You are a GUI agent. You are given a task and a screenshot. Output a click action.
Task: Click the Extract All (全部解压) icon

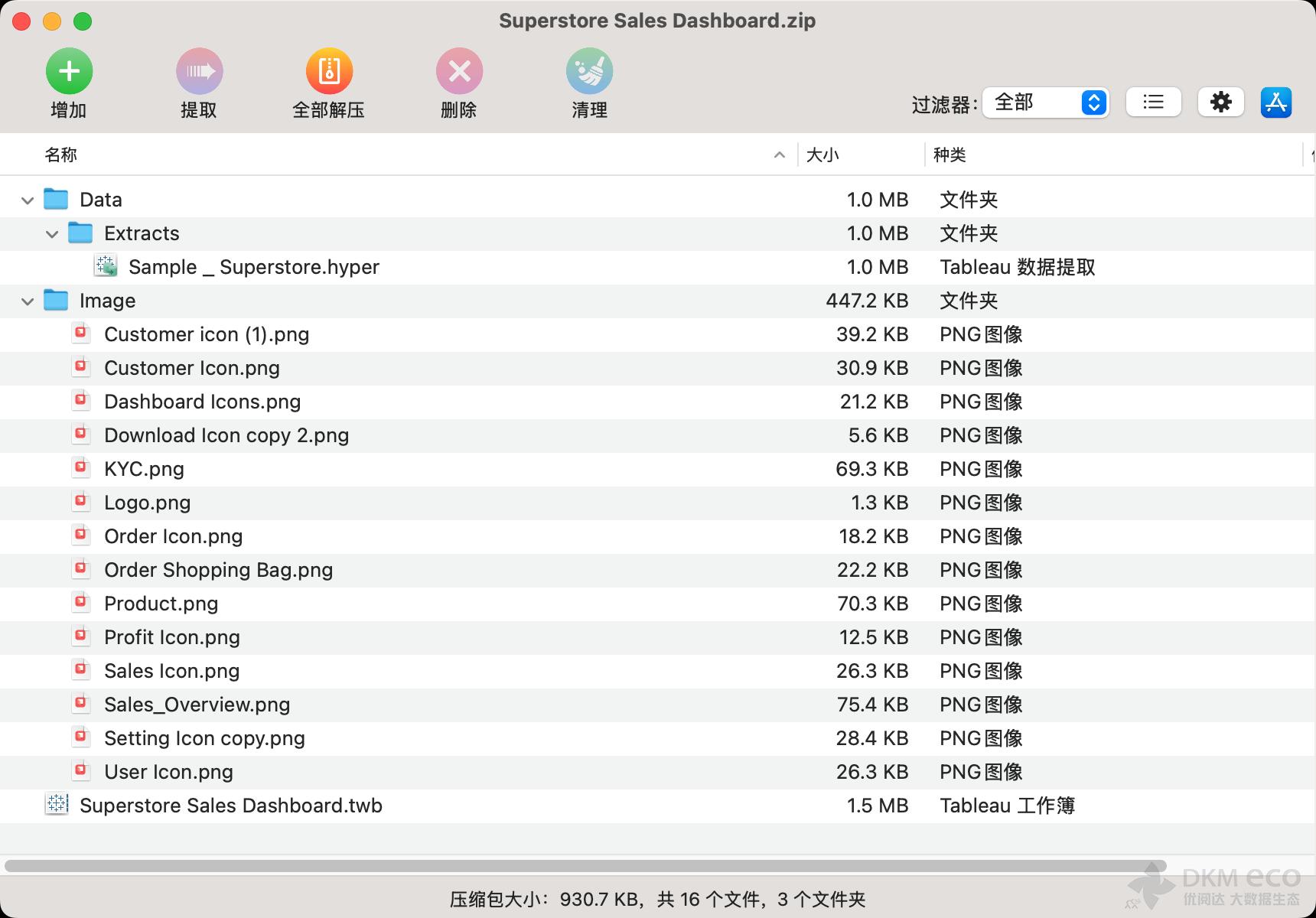tap(329, 71)
